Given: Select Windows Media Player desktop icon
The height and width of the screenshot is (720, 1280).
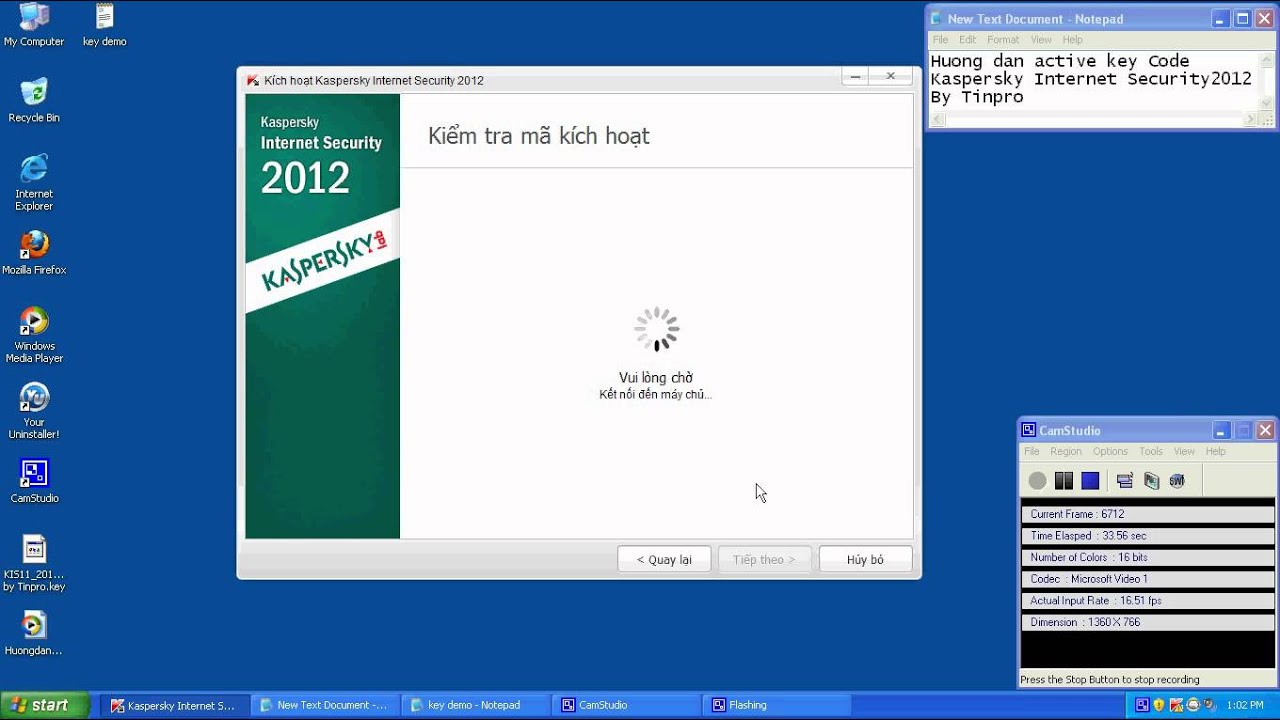Looking at the screenshot, I should coord(34,335).
